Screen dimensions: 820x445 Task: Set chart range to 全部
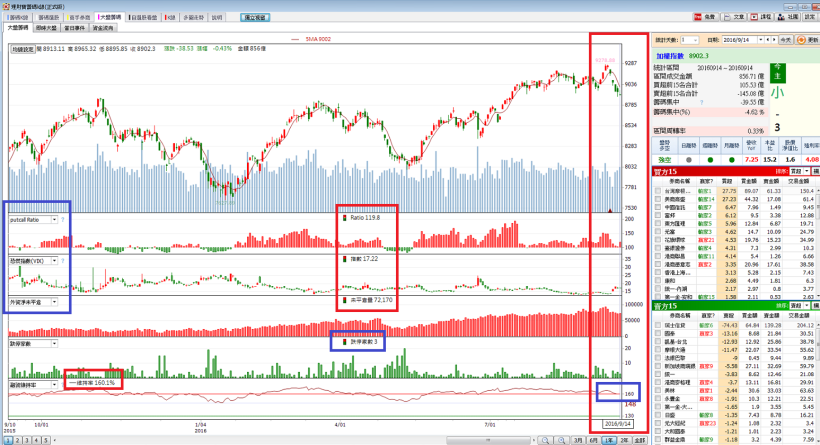[640, 440]
